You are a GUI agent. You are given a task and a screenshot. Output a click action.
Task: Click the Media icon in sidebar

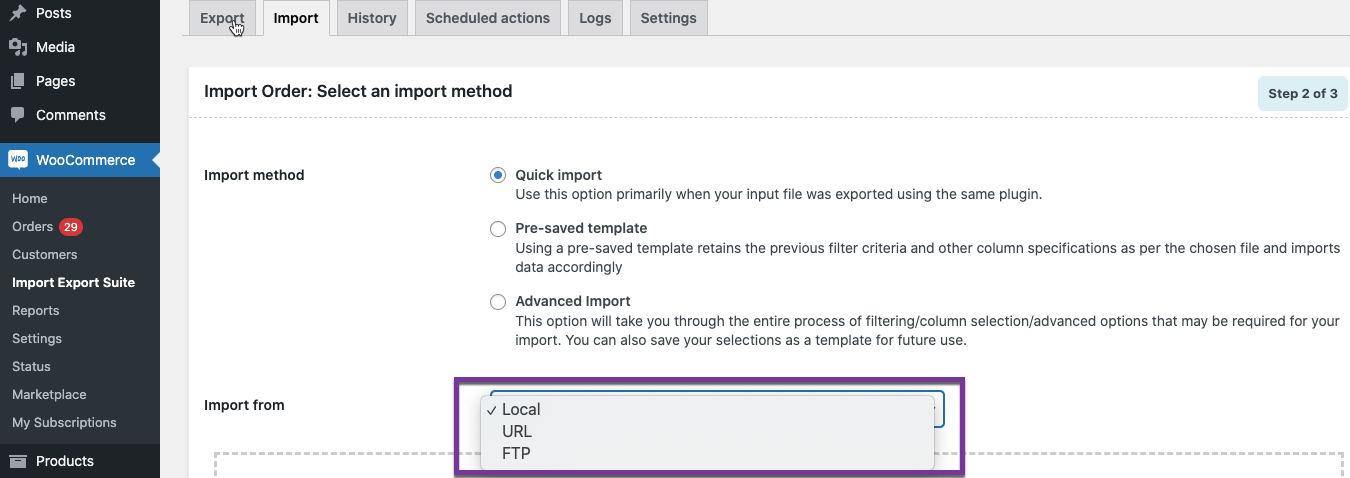(x=18, y=47)
